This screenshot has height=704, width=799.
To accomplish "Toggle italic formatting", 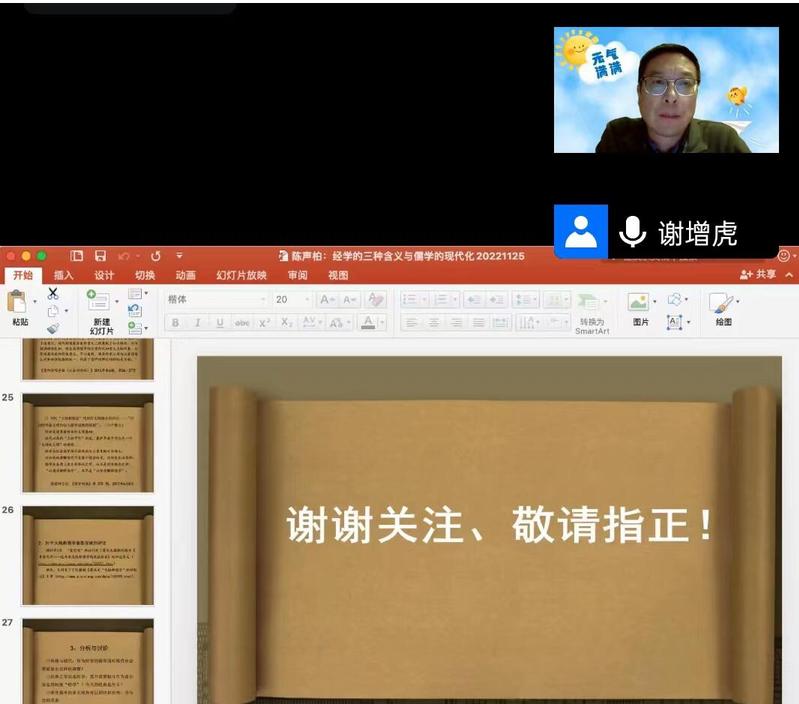I will pos(197,323).
